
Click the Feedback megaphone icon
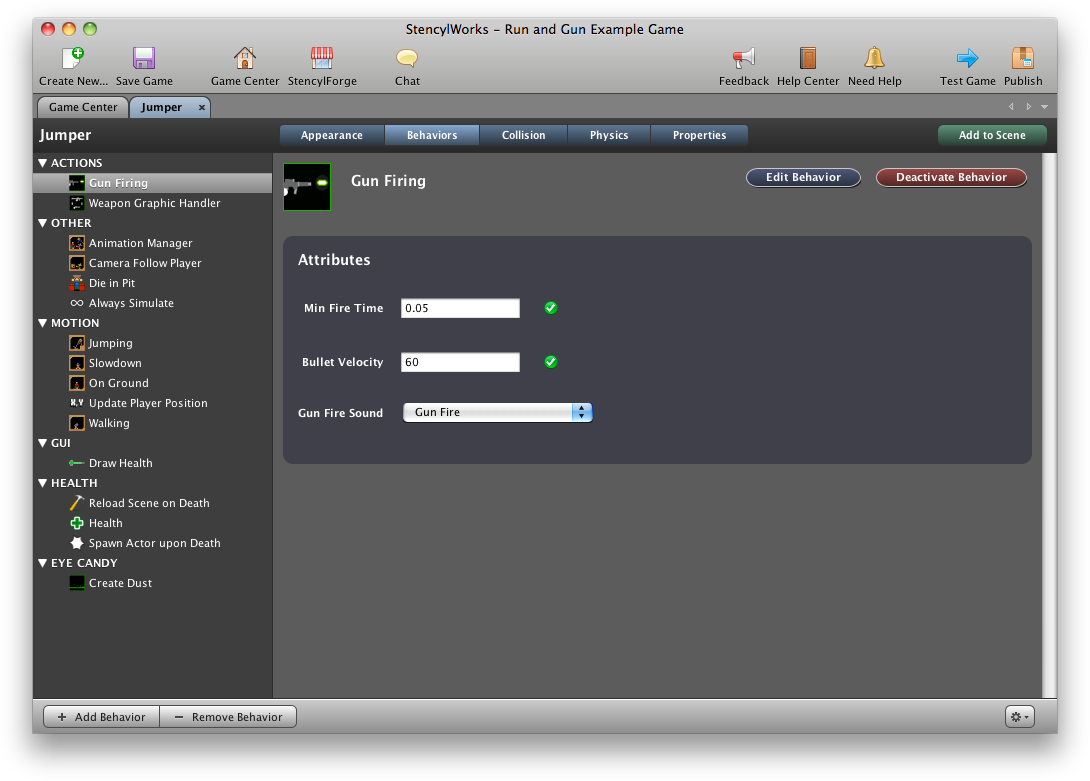pyautogui.click(x=743, y=59)
